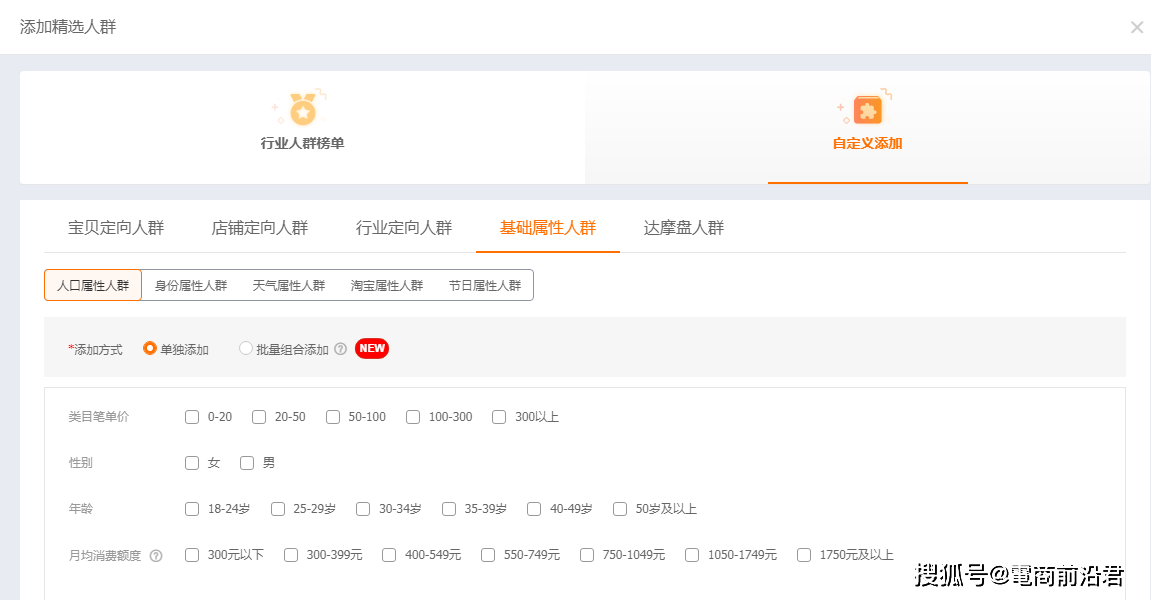Open the 店铺定向人群 tab

260,228
